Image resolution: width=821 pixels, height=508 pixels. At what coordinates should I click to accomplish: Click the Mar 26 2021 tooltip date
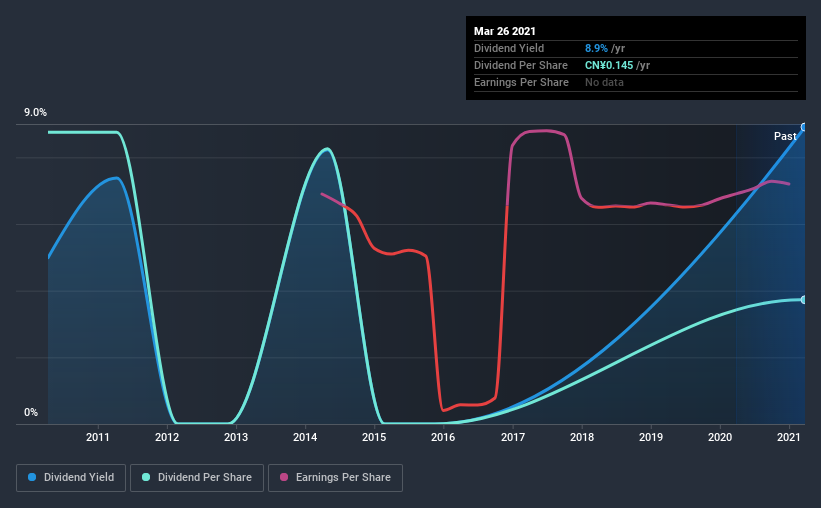(505, 31)
